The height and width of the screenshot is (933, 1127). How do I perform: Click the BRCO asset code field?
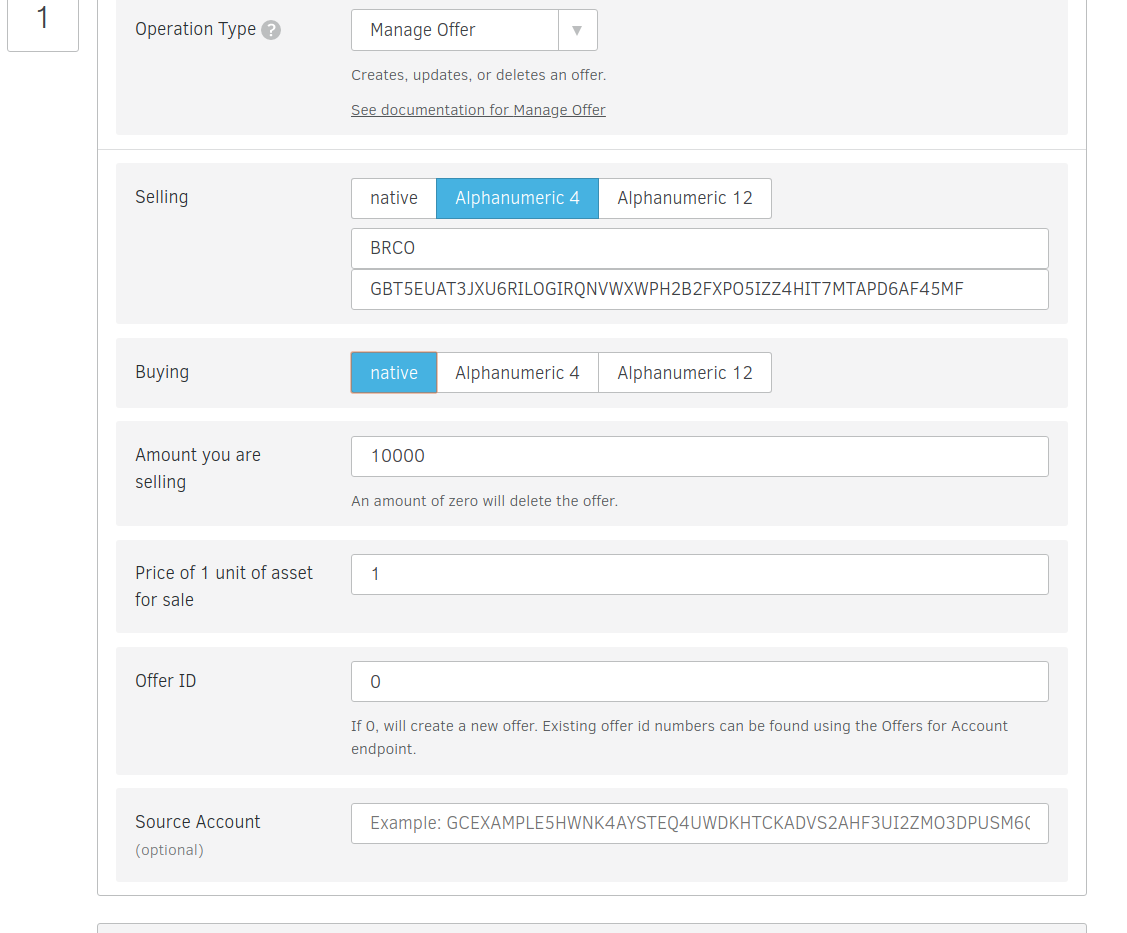pos(699,249)
